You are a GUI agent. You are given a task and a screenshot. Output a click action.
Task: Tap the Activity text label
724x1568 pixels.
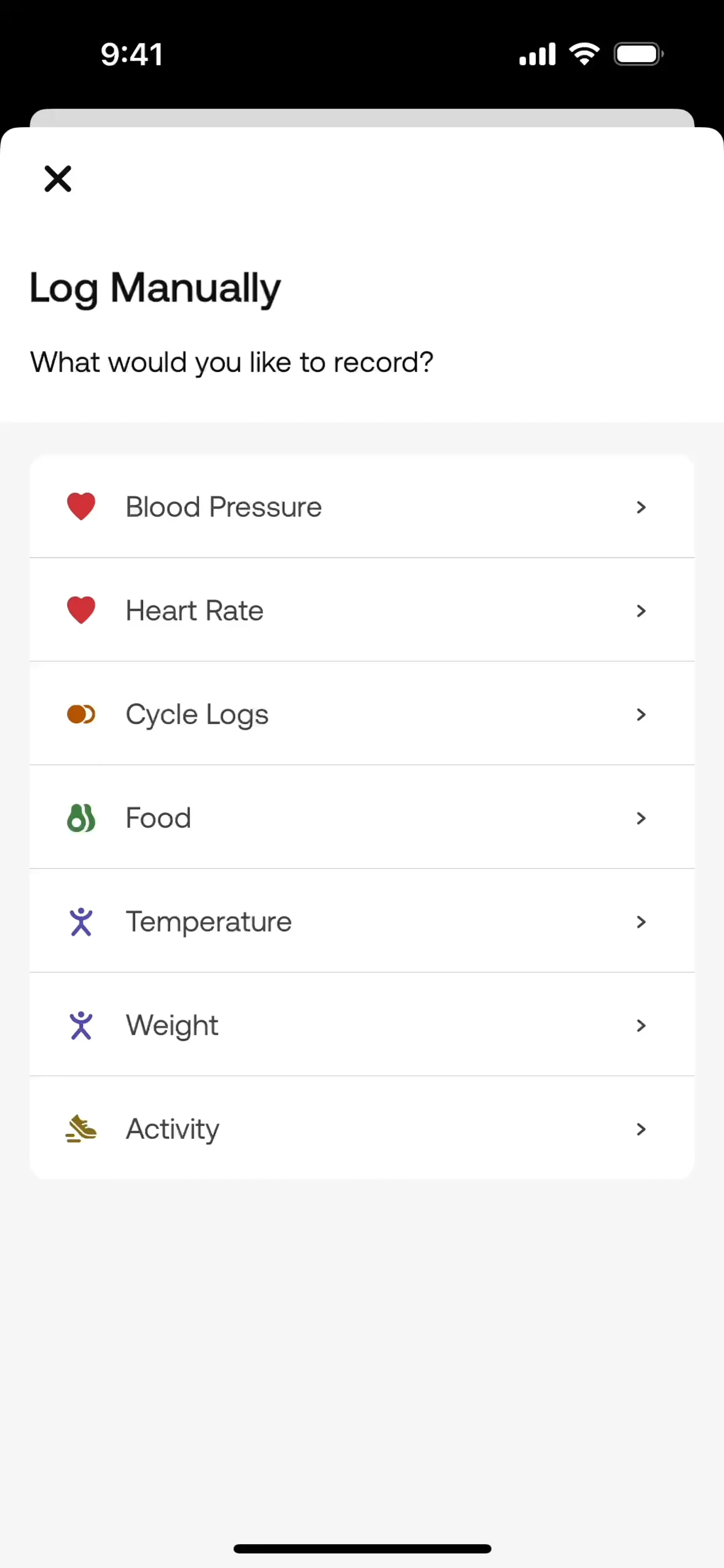point(172,1129)
